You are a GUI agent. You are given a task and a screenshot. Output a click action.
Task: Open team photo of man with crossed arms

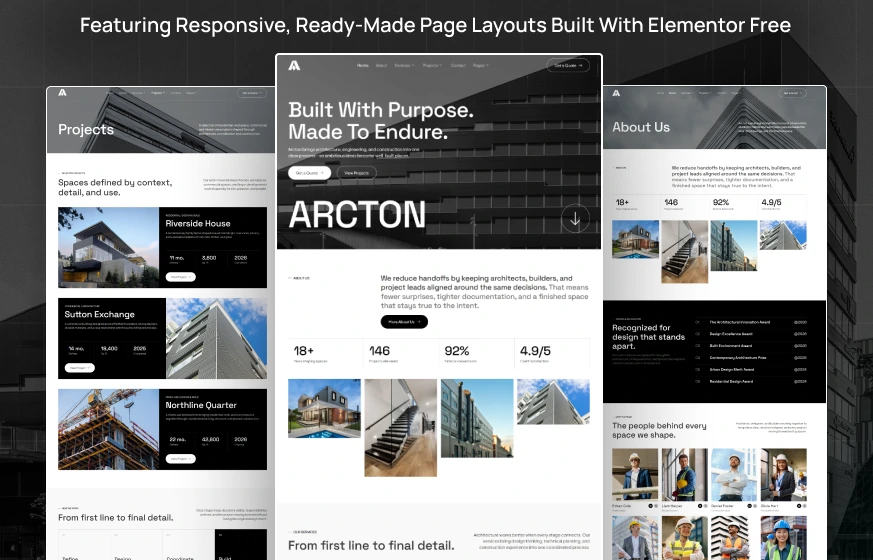[734, 475]
